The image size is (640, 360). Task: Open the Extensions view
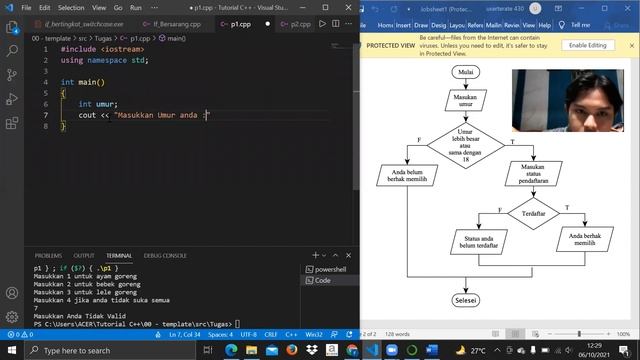[12, 123]
